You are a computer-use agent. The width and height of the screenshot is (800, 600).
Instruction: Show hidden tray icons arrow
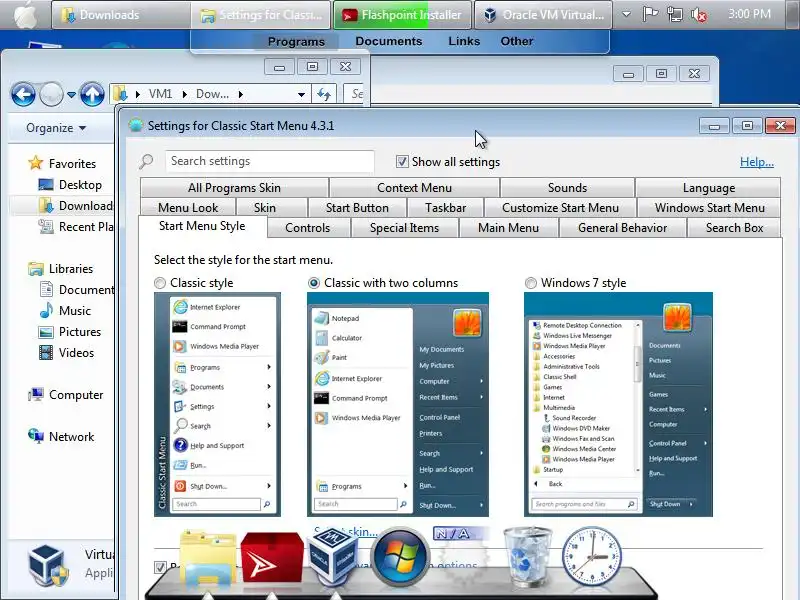click(626, 14)
